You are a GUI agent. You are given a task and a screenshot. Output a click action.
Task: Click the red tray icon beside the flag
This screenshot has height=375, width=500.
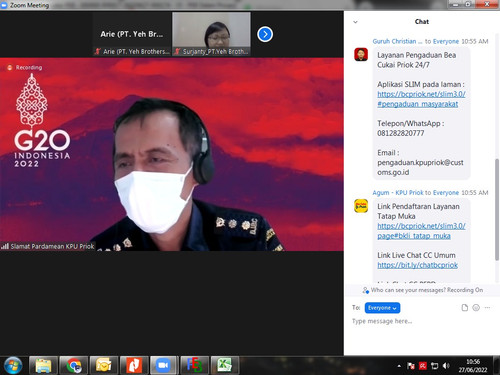pos(423,366)
